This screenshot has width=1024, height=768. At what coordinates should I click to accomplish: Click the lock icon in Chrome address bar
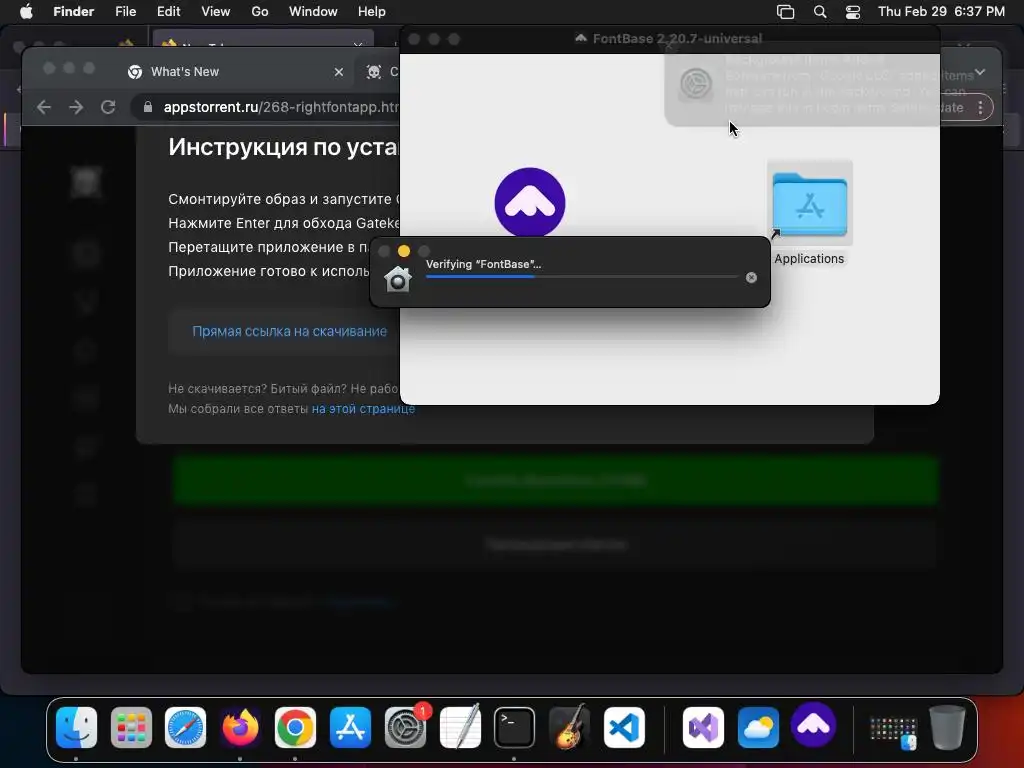pos(148,107)
